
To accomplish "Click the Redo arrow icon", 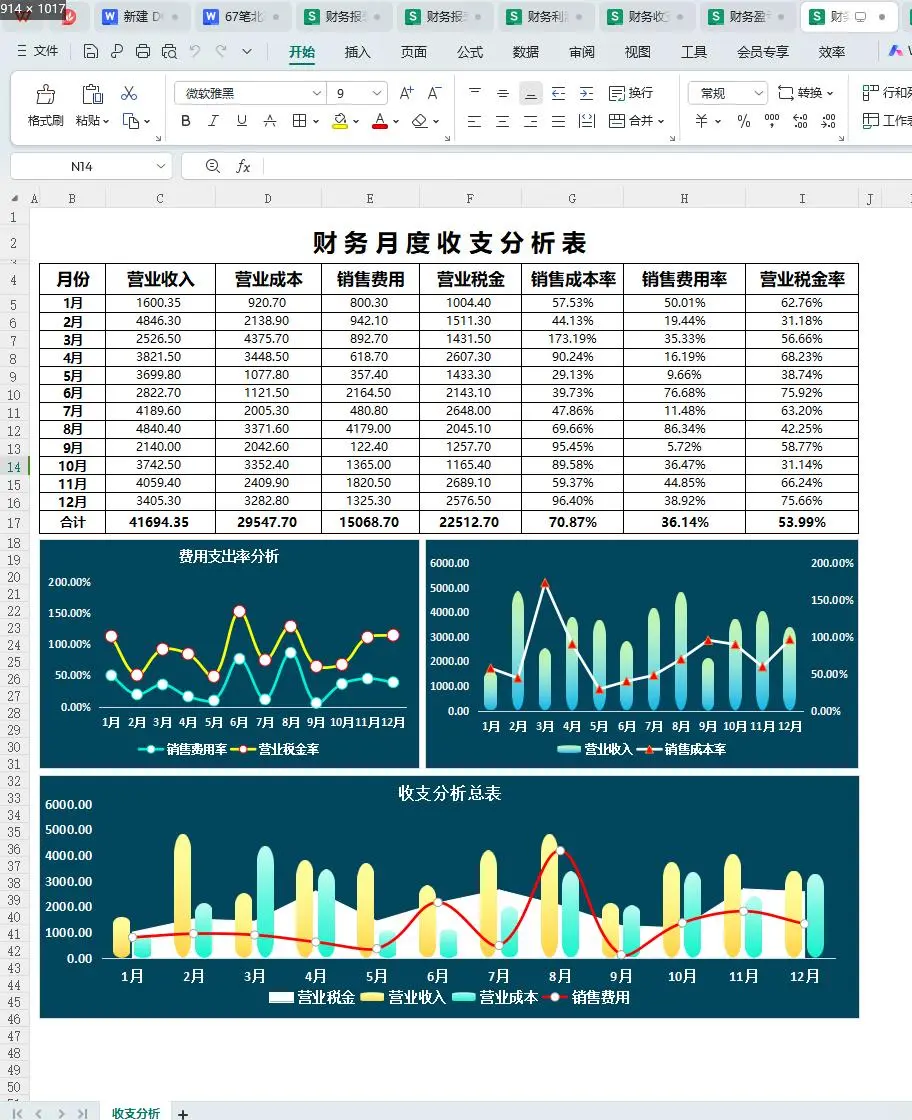I will coord(221,51).
